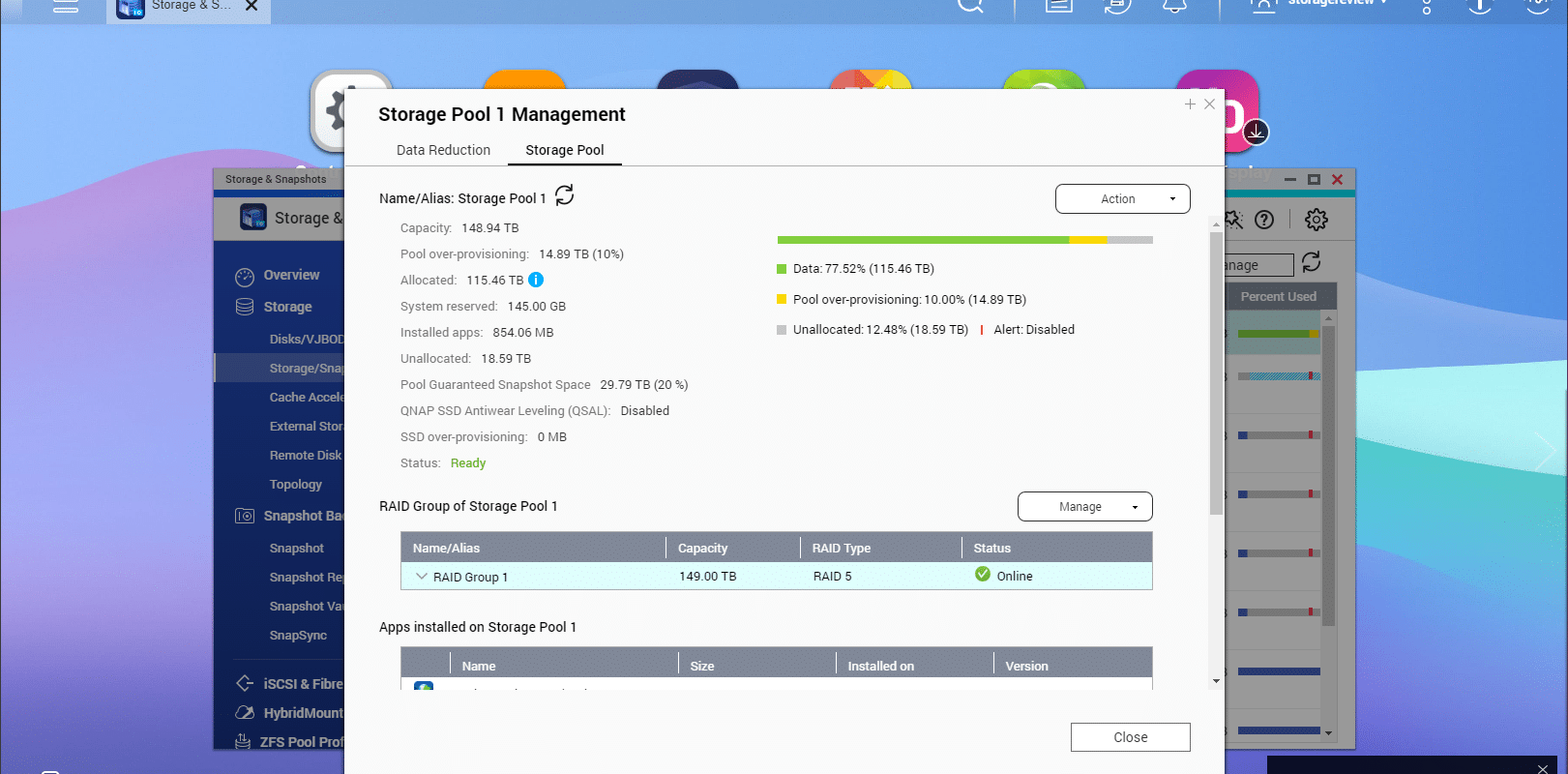Click the ZFS Pool Profiling icon

(x=243, y=741)
